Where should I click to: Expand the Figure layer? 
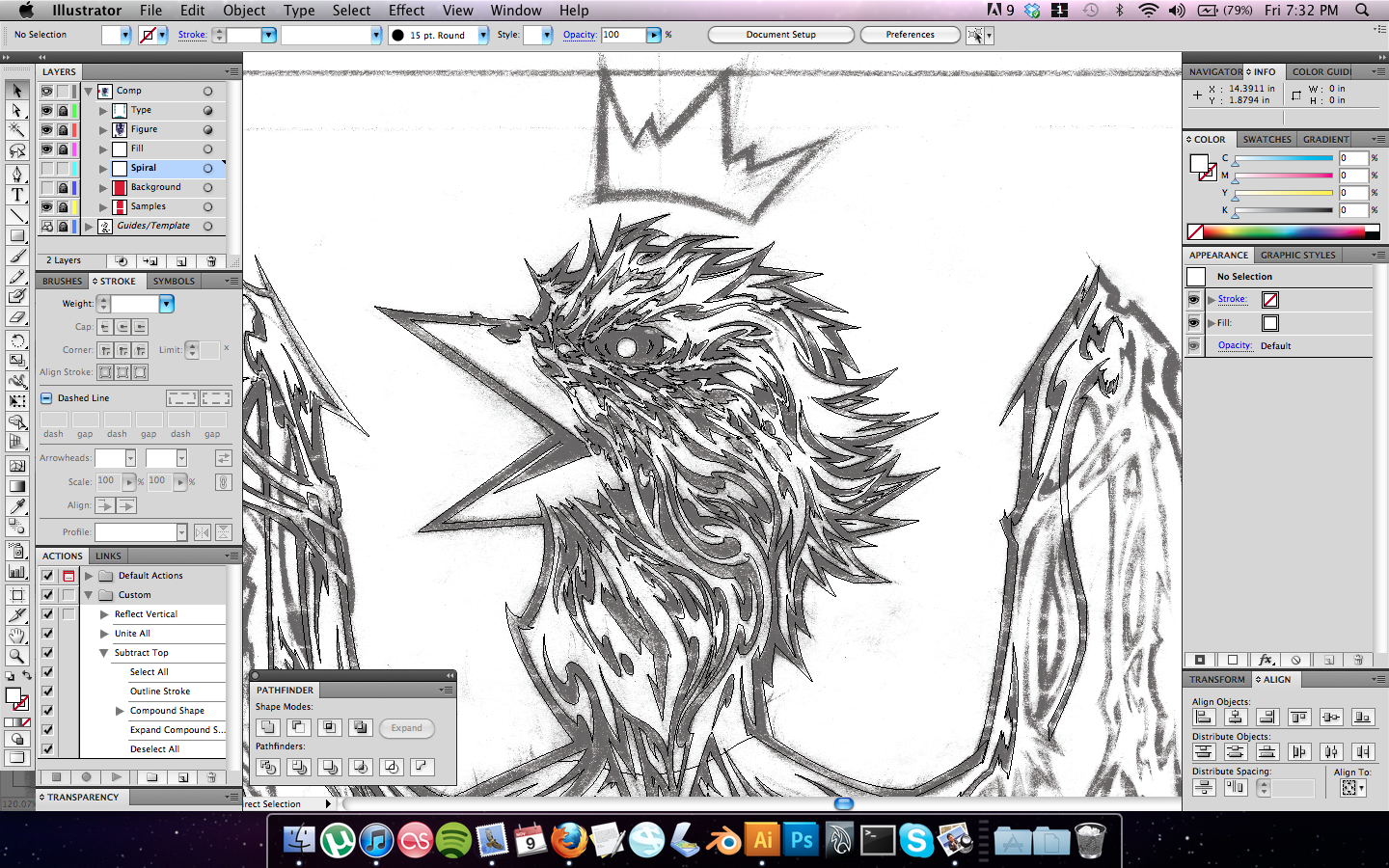tap(103, 129)
